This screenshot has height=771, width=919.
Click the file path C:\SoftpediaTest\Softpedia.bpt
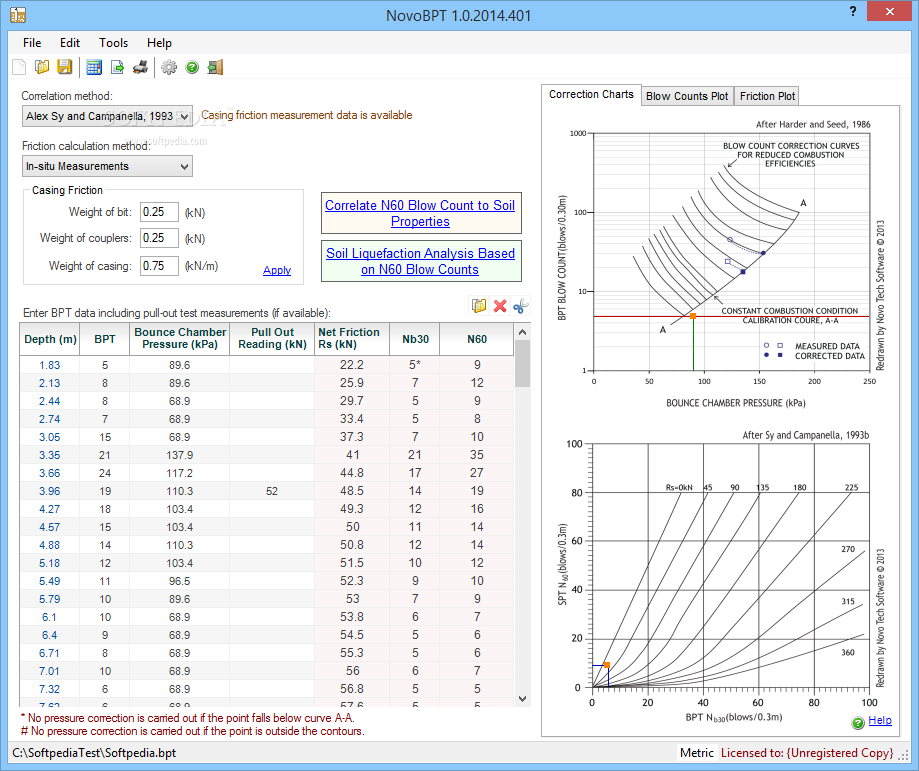pos(94,753)
